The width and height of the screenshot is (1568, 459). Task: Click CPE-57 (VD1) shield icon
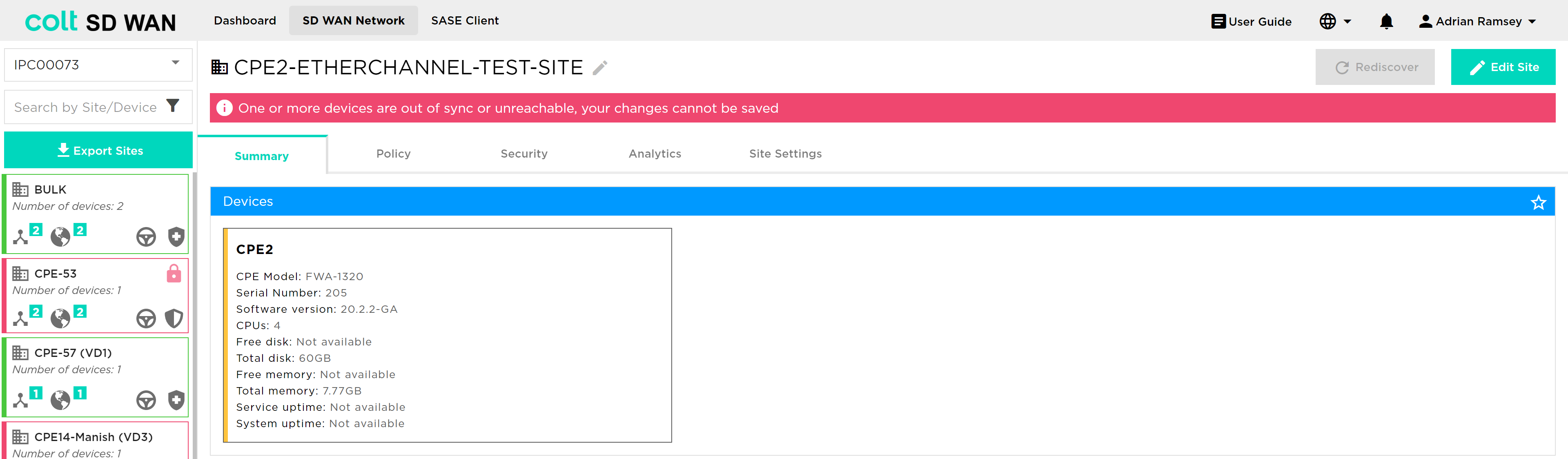(176, 399)
